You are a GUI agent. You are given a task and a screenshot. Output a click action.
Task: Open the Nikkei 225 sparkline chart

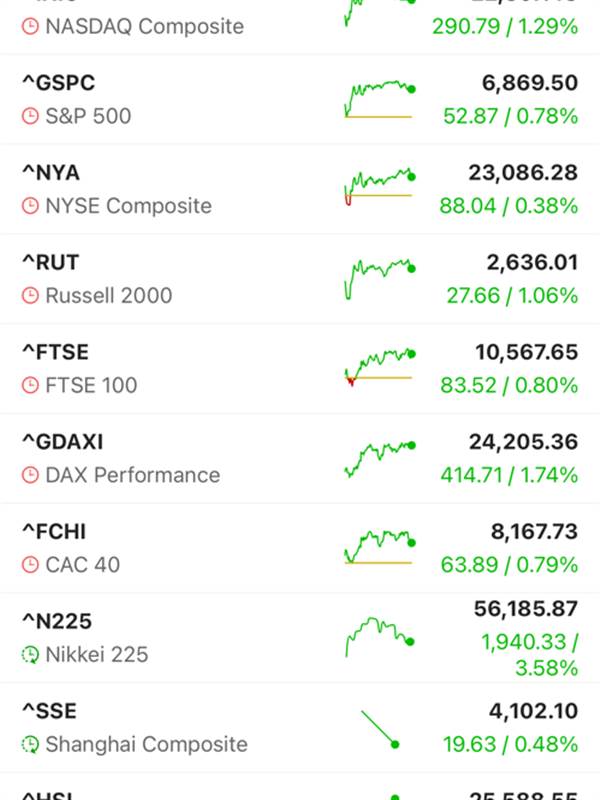pos(379,637)
